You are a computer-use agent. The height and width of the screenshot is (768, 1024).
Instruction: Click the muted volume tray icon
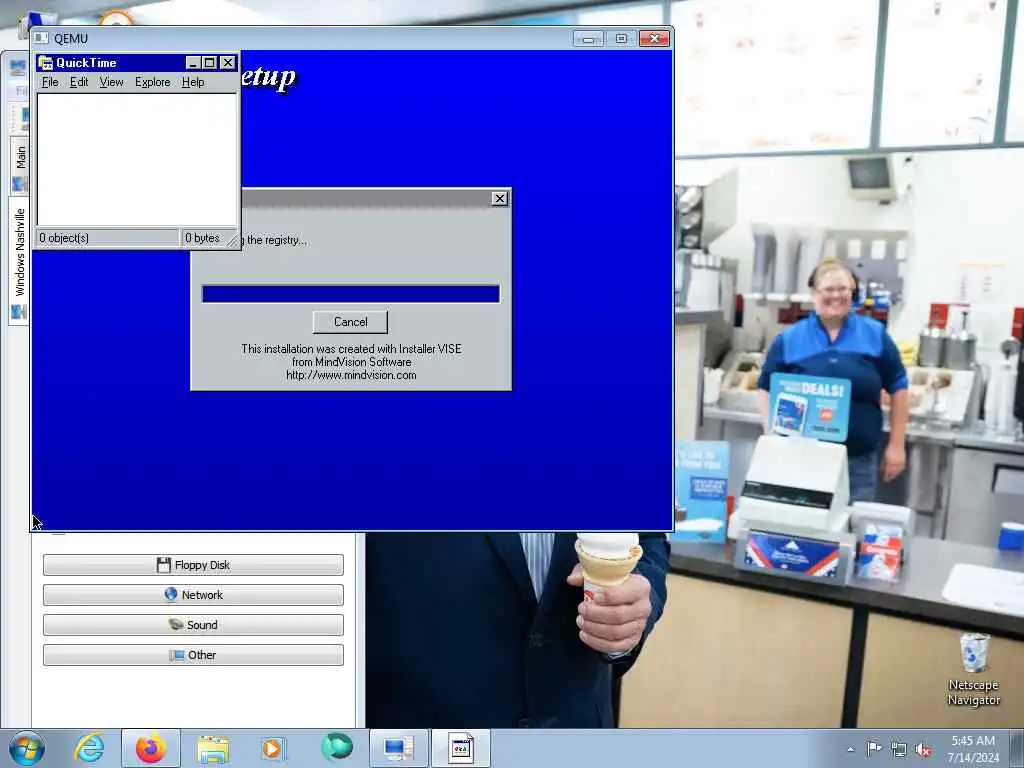click(923, 749)
